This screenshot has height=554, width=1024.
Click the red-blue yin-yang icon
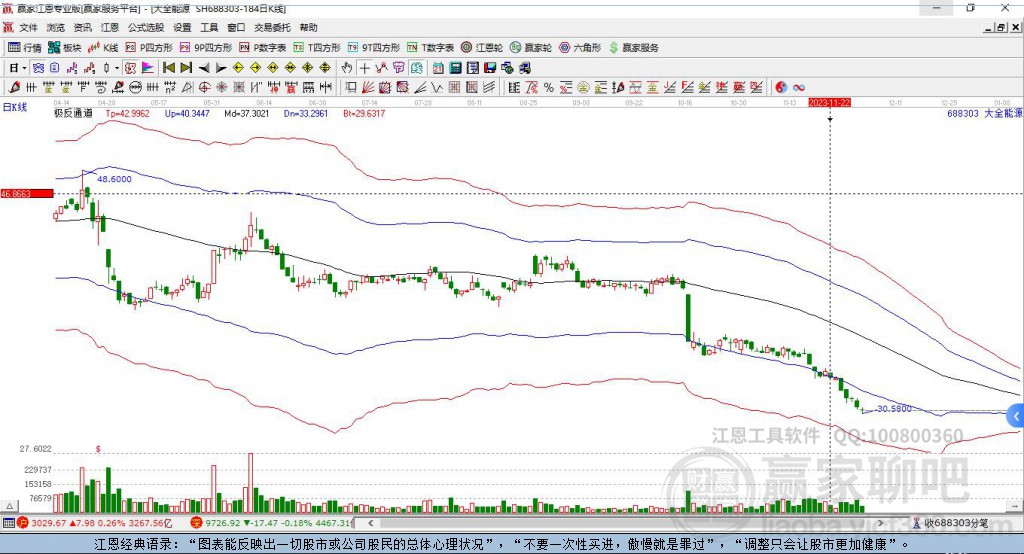(781, 88)
